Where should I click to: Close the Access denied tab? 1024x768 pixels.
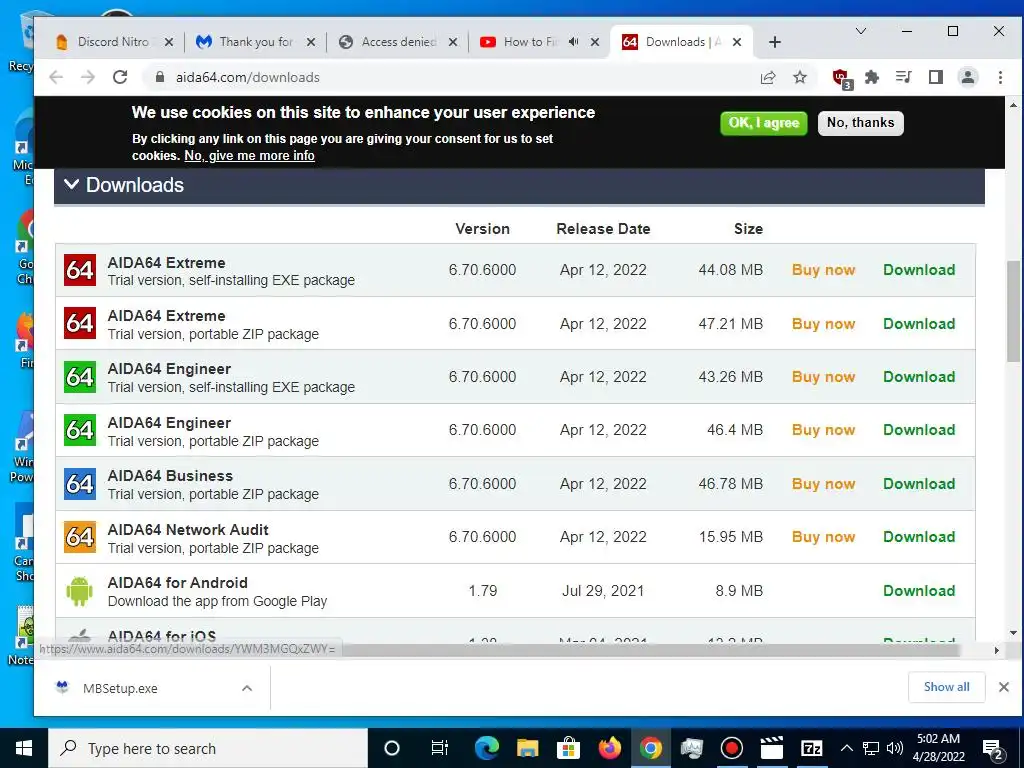tap(453, 42)
